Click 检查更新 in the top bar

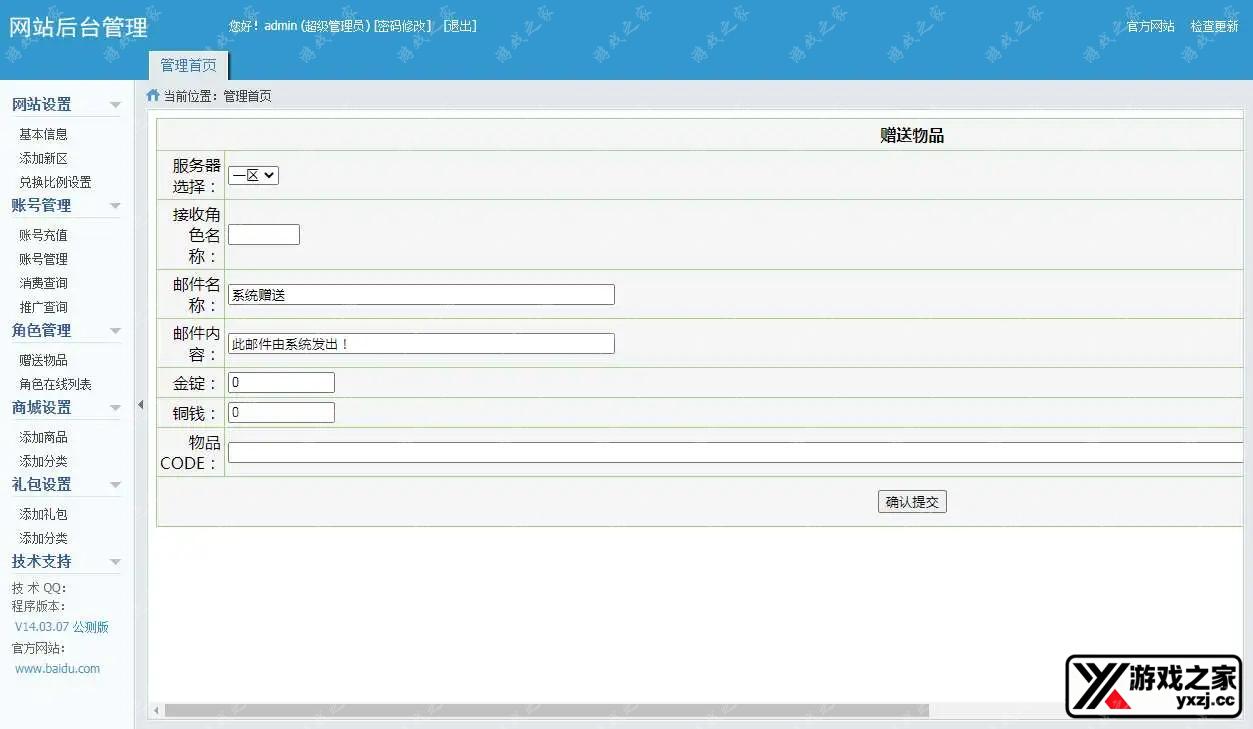[x=1214, y=26]
